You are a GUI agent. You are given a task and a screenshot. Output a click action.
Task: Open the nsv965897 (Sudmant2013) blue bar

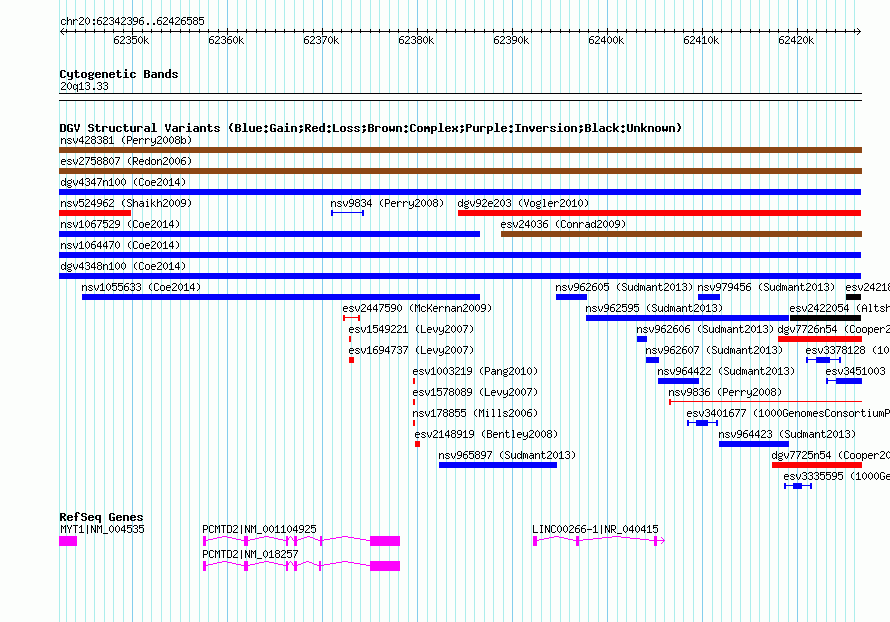pyautogui.click(x=498, y=465)
